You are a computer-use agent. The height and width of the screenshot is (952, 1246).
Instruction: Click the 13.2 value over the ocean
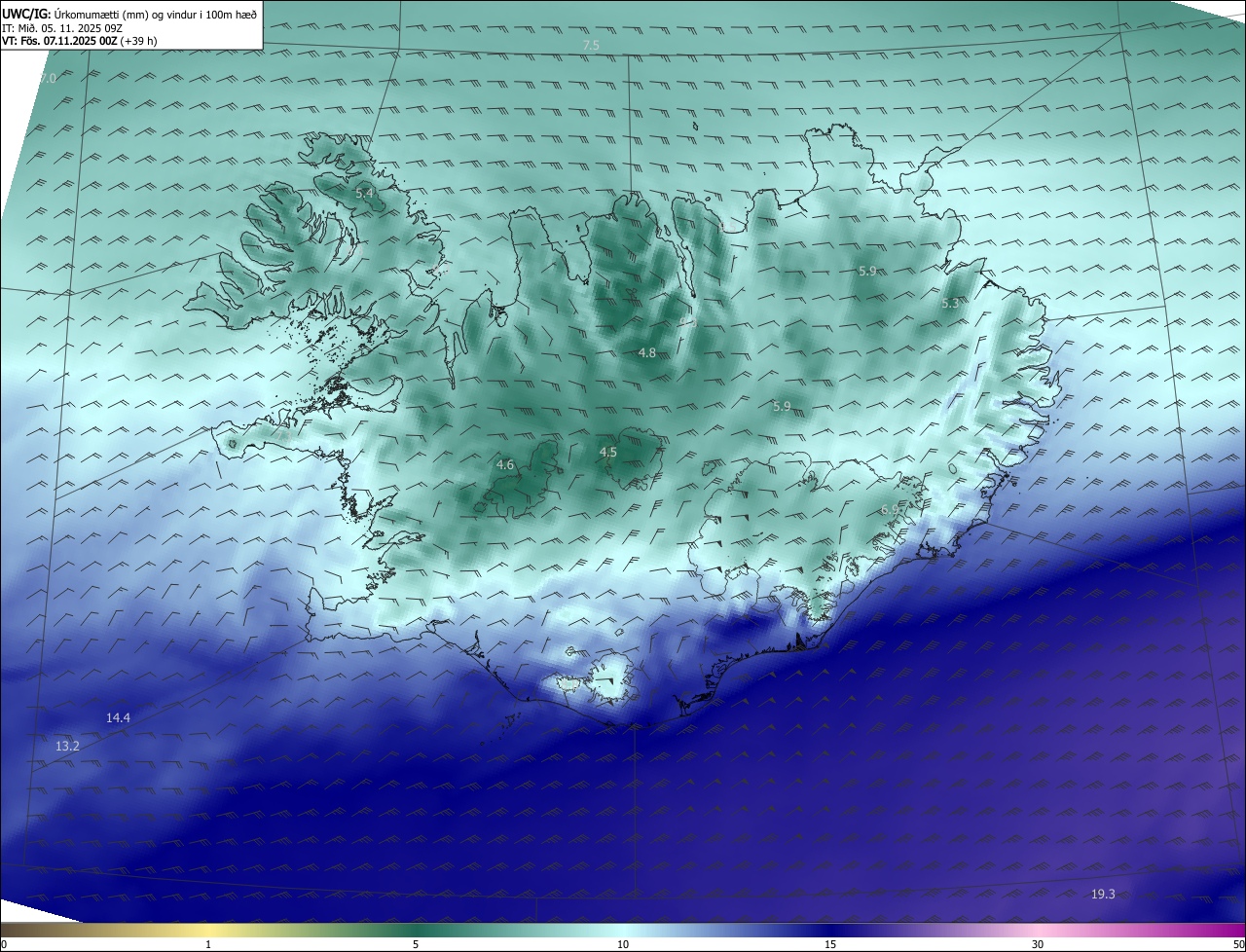click(67, 746)
